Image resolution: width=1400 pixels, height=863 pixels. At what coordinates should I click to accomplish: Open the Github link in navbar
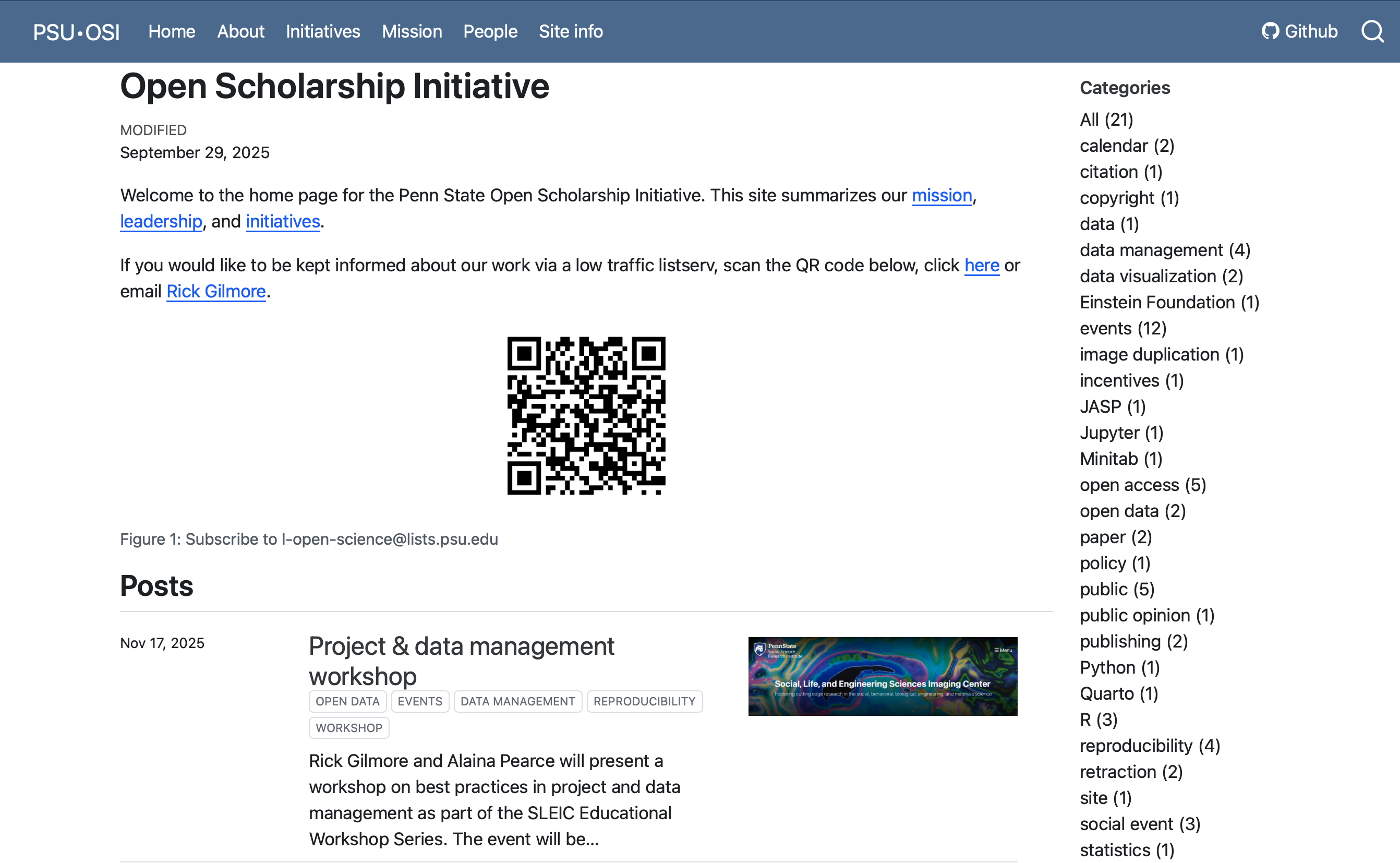pos(1300,31)
